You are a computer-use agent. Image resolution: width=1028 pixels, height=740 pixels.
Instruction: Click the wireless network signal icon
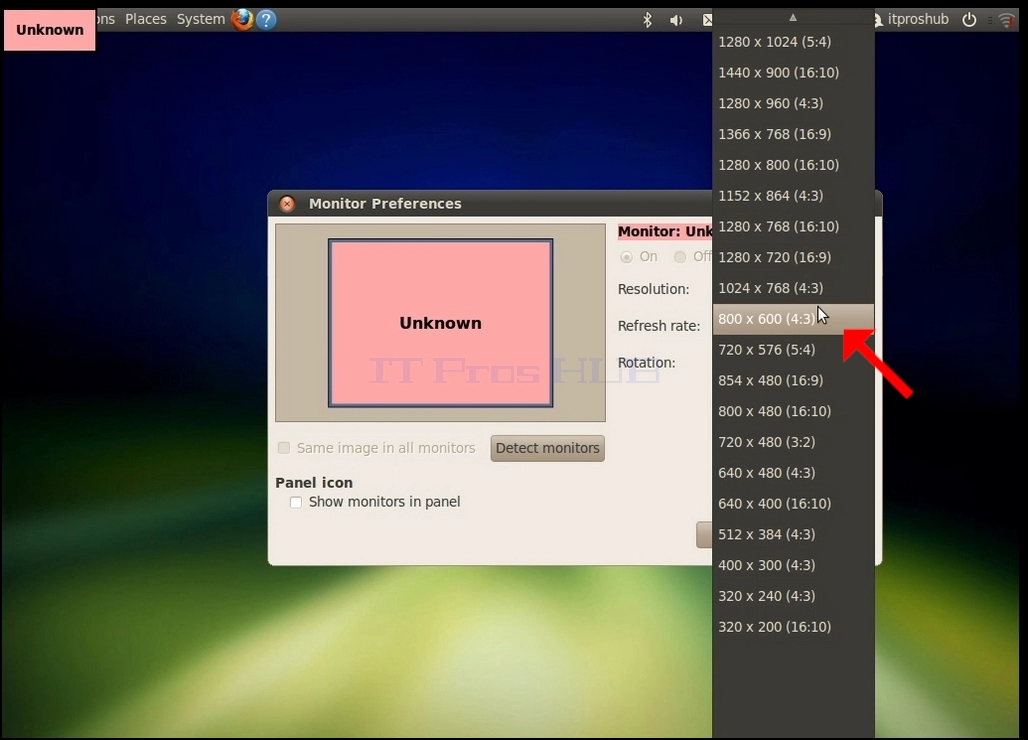pos(1006,20)
